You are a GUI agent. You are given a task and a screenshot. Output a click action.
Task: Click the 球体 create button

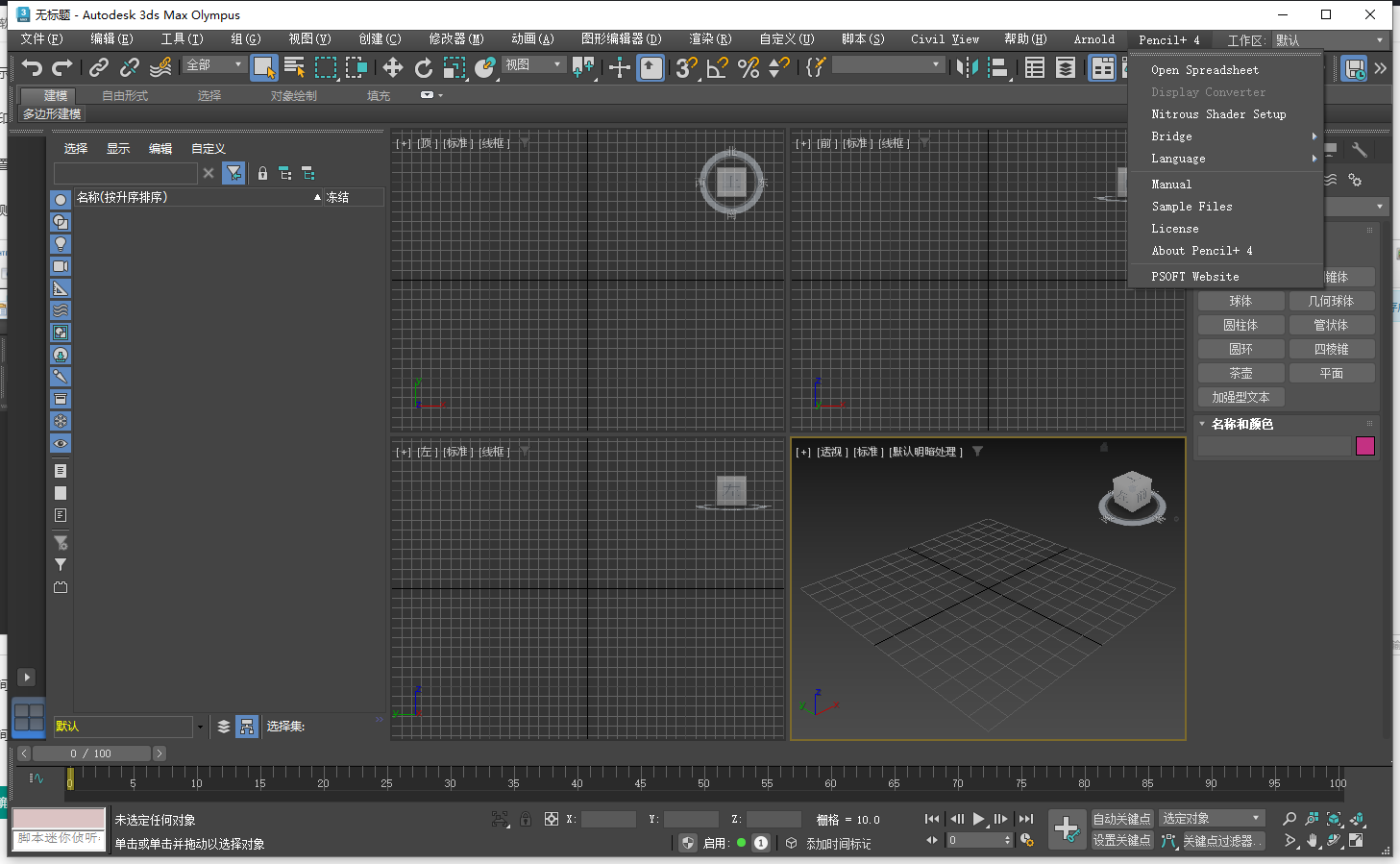pos(1240,302)
